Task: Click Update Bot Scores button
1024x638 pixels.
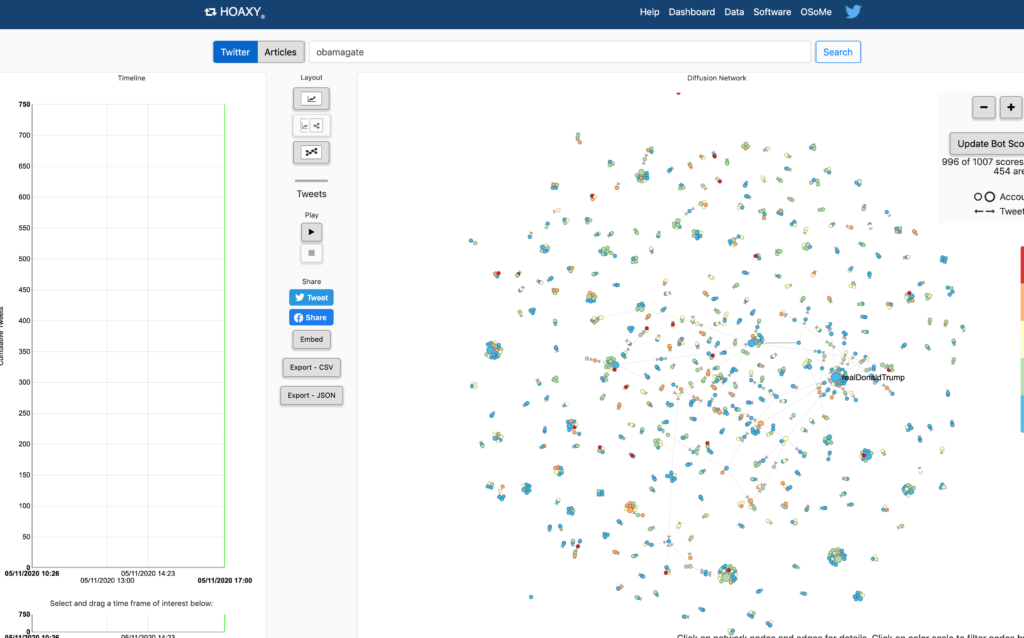Action: pos(987,144)
